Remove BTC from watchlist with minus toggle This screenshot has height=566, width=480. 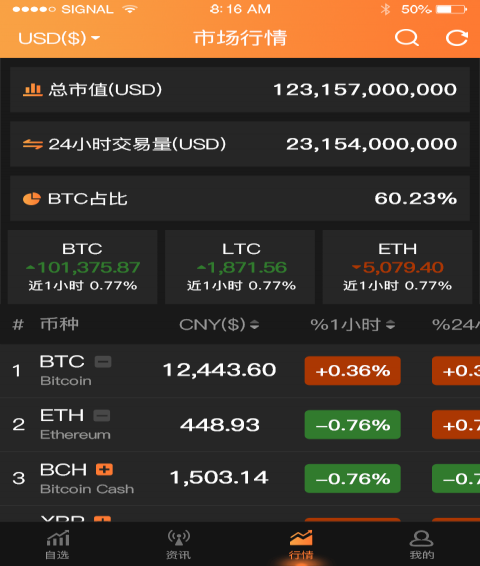[103, 361]
